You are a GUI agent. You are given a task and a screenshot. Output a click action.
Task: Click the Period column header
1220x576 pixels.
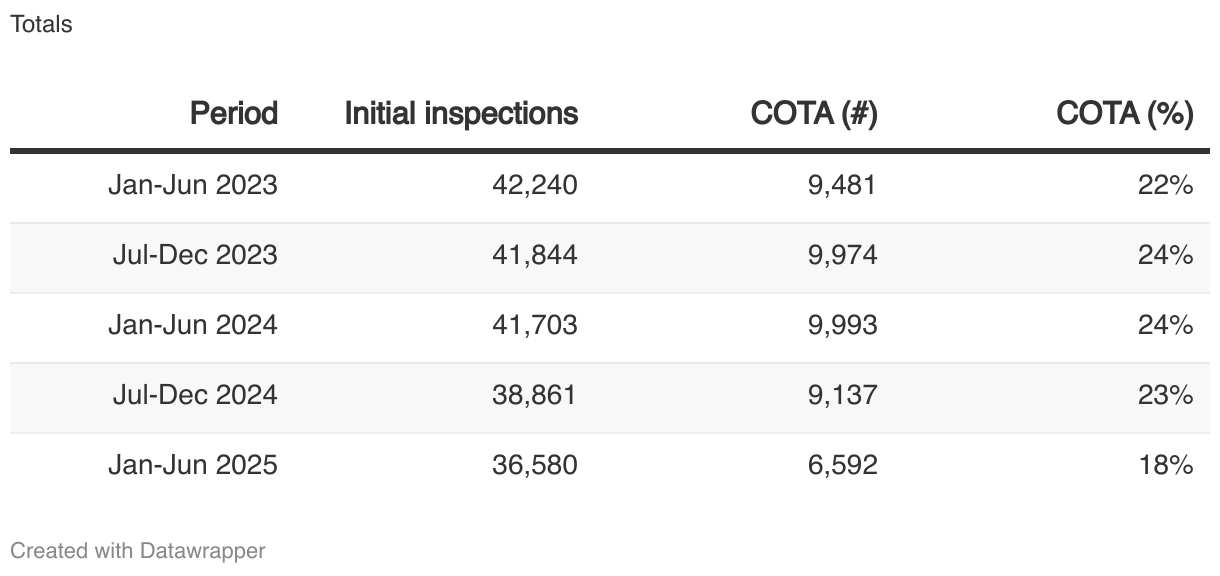coord(234,114)
